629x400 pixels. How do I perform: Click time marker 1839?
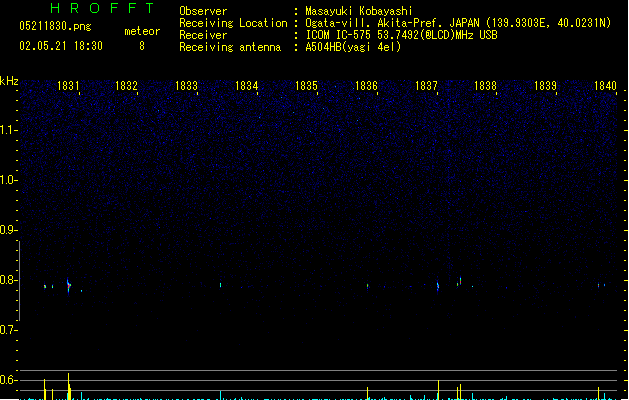point(546,86)
